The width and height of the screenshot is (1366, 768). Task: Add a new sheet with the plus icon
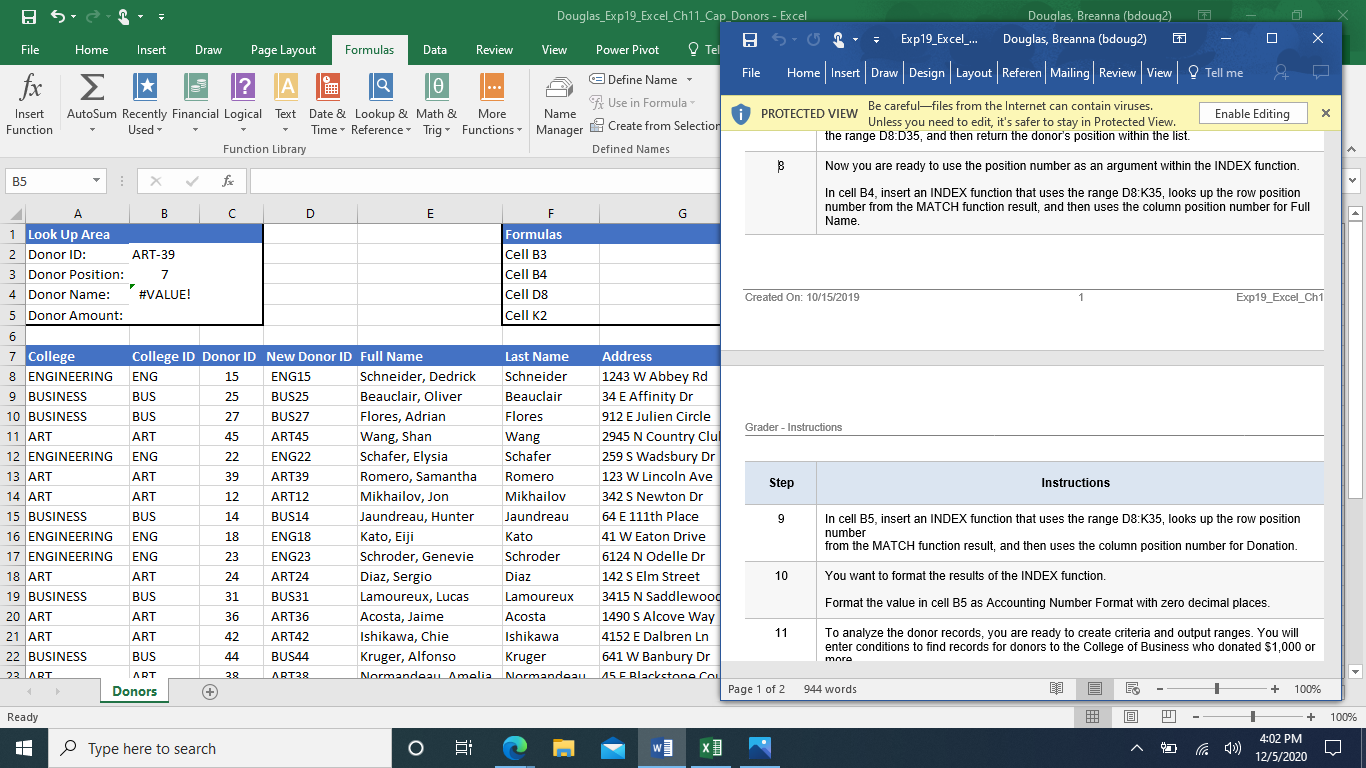[x=210, y=691]
